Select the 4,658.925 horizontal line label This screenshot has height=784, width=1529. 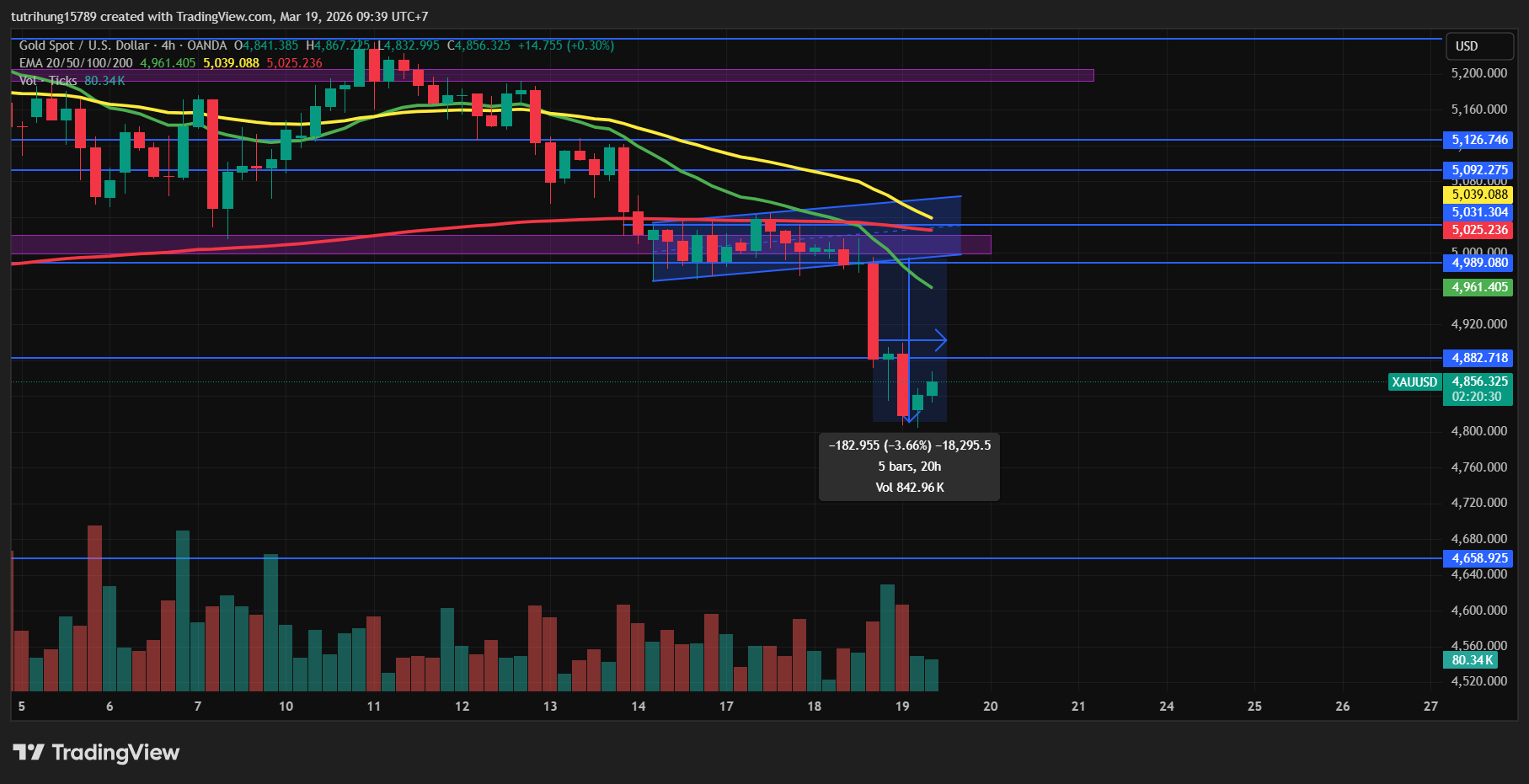1478,558
